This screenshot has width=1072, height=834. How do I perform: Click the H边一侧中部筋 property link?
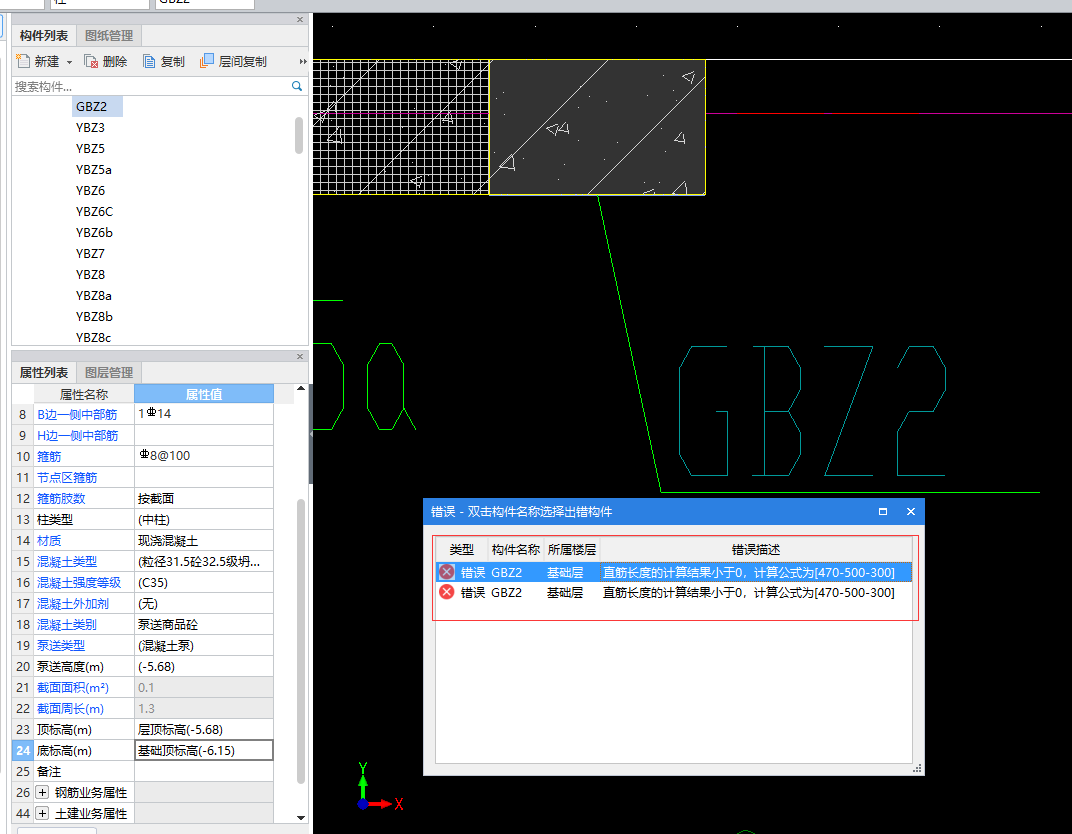click(x=77, y=435)
